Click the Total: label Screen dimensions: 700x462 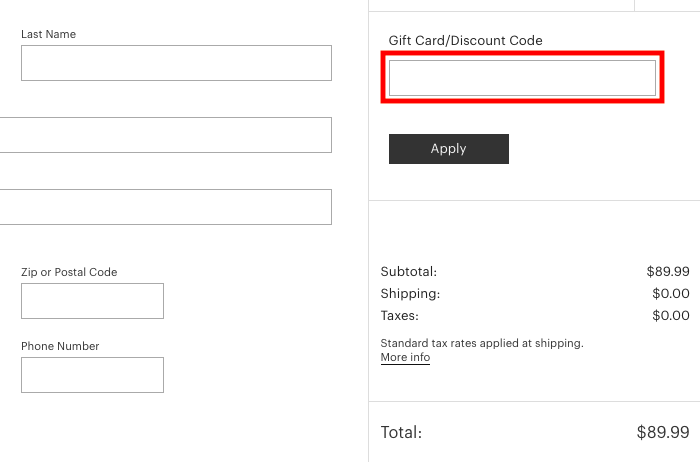(401, 432)
